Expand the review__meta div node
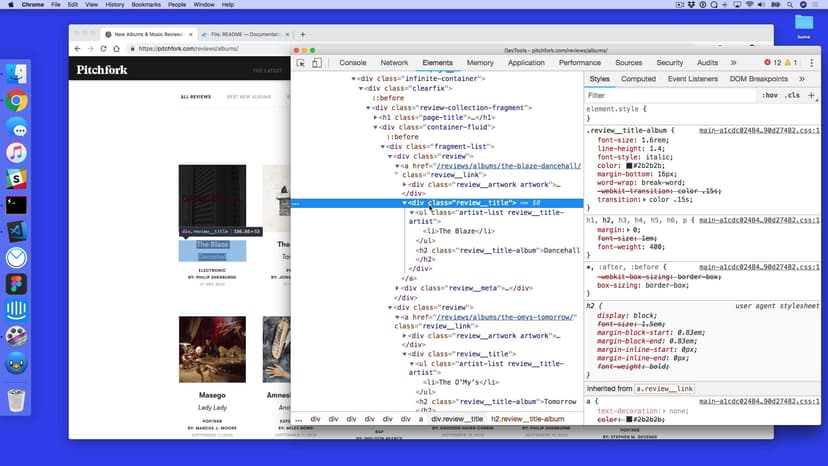Image resolution: width=828 pixels, height=466 pixels. click(x=398, y=288)
